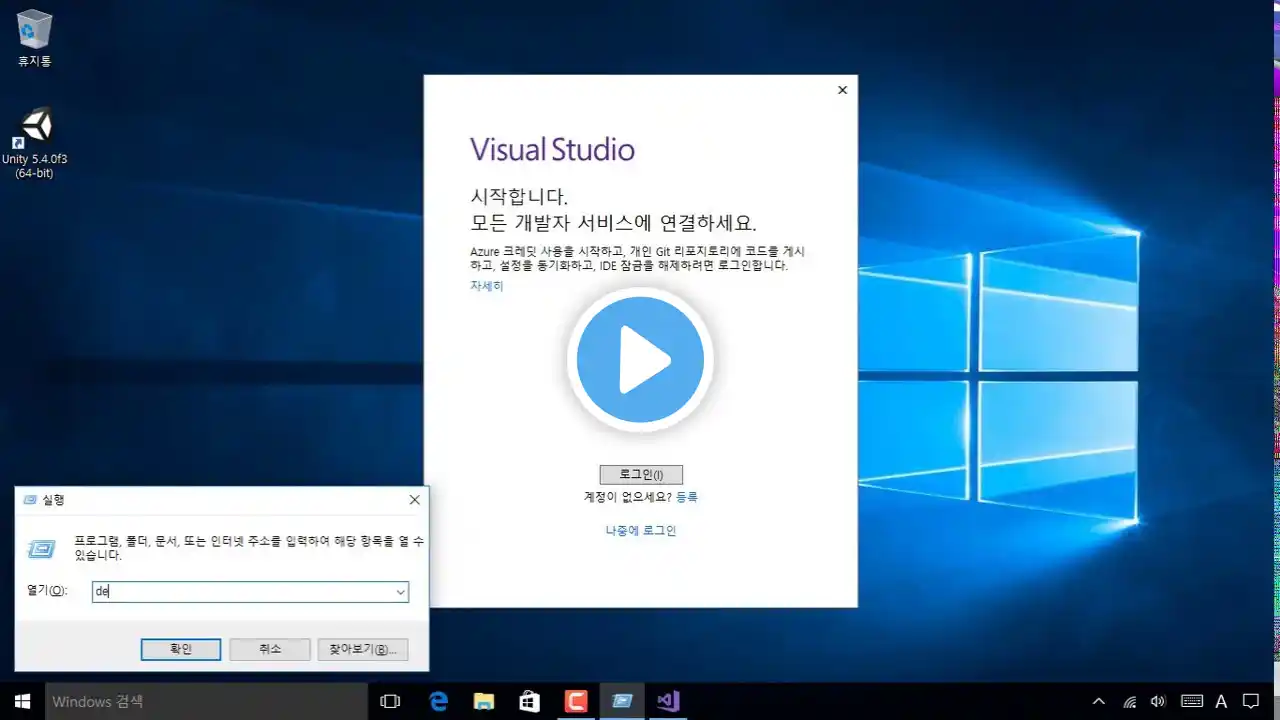Click the Run dialog icon beside its description
This screenshot has height=720, width=1280.
coord(41,549)
